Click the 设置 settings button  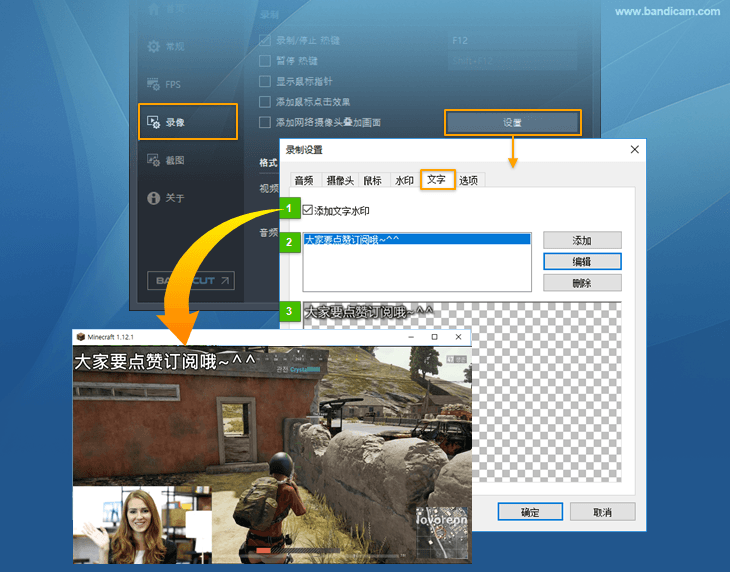click(x=513, y=122)
